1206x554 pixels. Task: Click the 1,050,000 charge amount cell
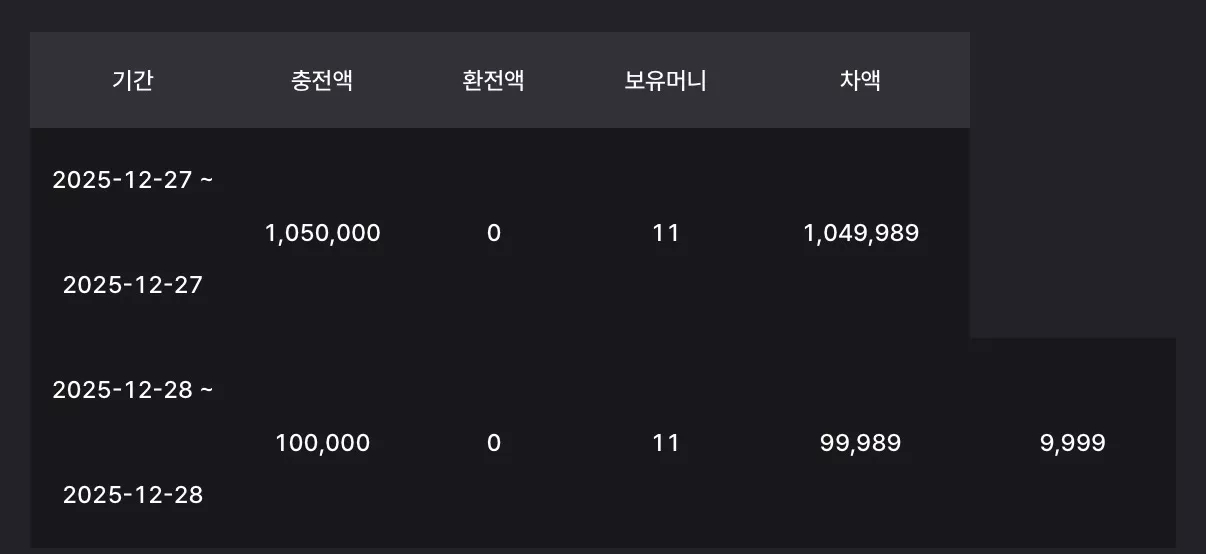coord(322,233)
